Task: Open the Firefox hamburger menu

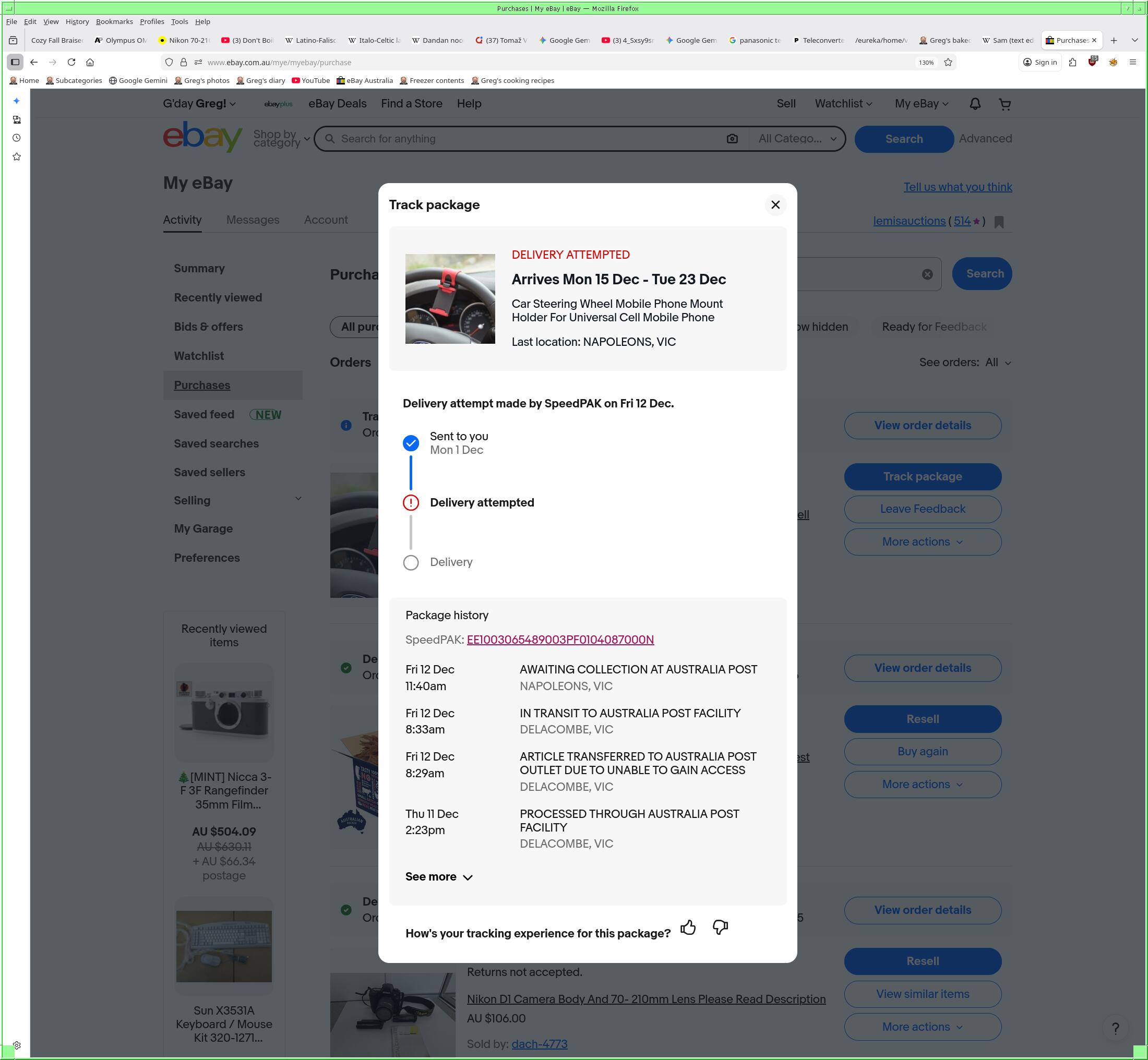Action: click(x=1132, y=62)
